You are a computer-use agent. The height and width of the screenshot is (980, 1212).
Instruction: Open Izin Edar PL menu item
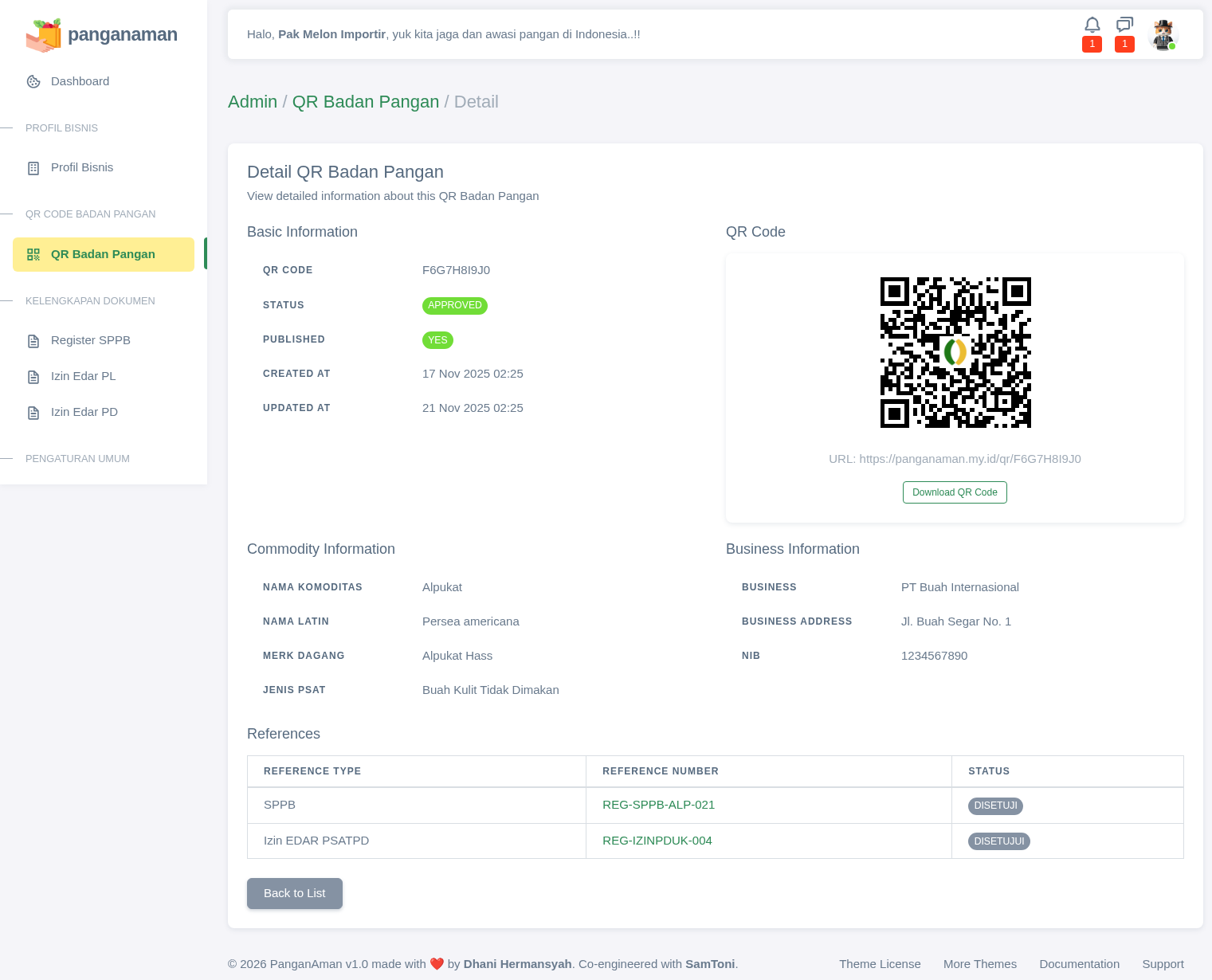[x=104, y=376]
